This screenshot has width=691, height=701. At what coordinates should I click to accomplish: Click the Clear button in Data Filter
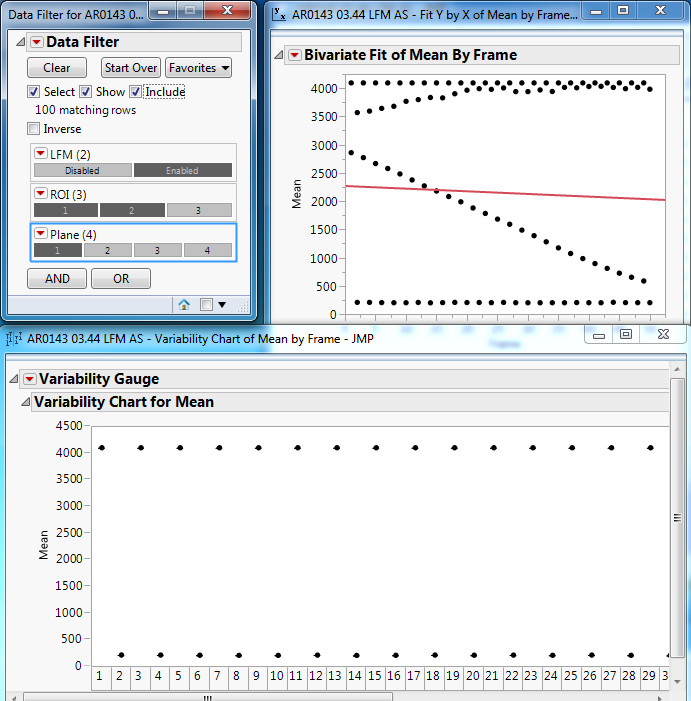pyautogui.click(x=57, y=68)
